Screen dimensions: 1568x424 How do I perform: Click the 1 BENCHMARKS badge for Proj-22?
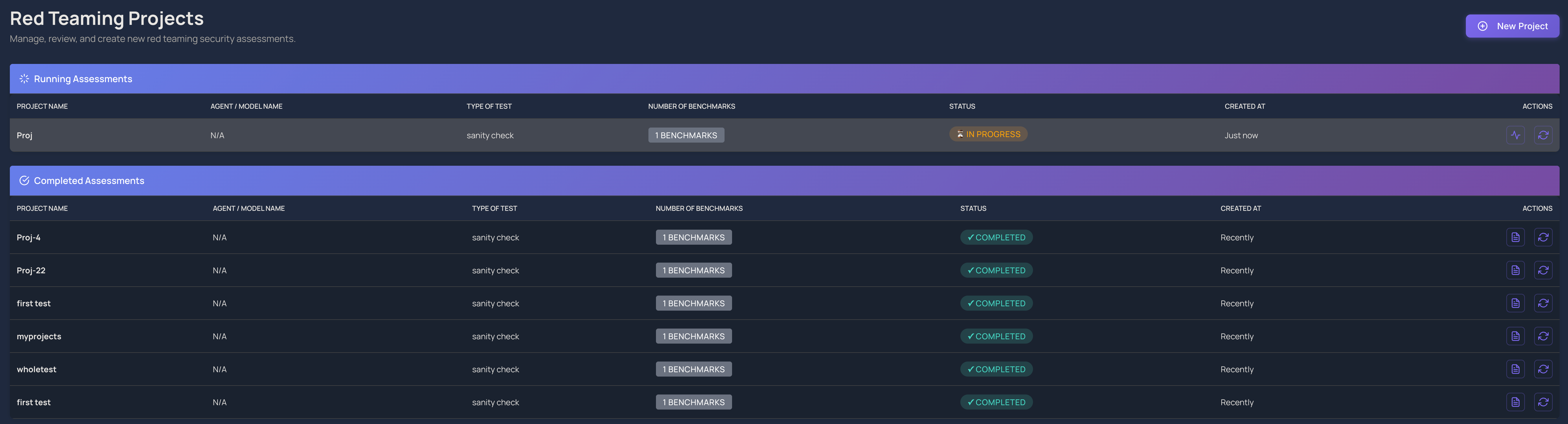[693, 271]
